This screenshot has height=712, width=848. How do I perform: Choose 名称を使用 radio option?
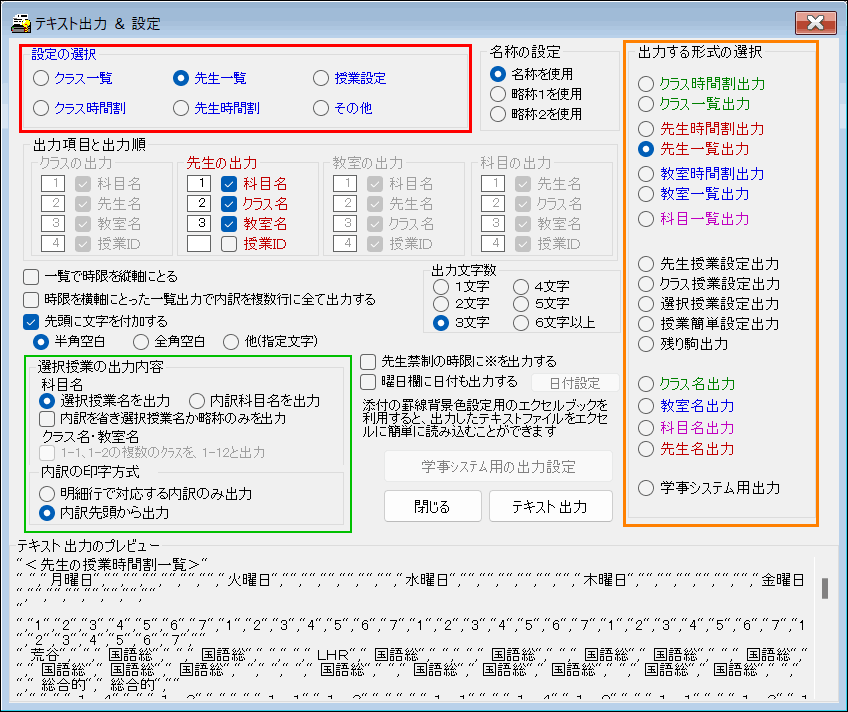tap(498, 74)
